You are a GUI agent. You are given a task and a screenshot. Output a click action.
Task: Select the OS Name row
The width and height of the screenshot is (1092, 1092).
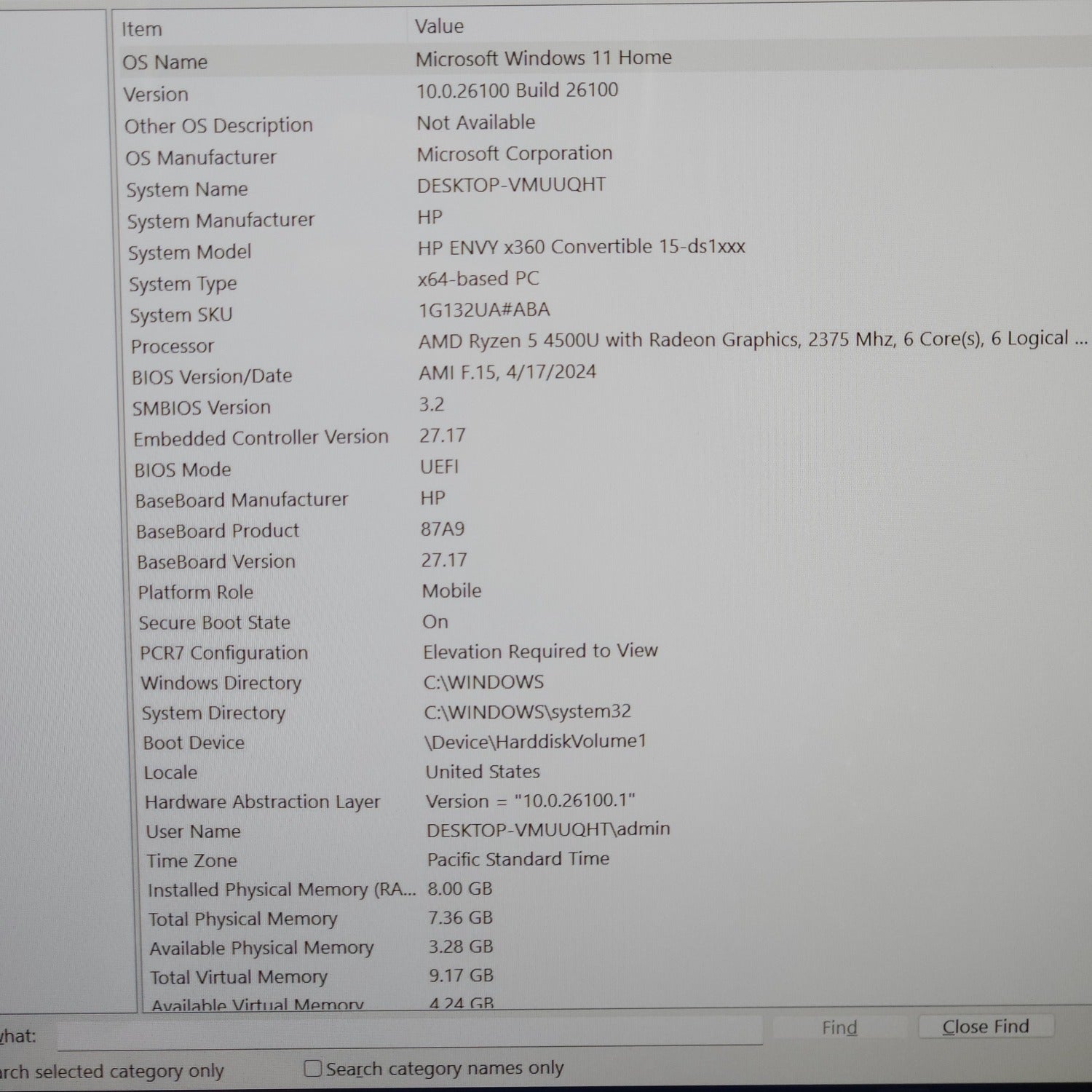tap(165, 62)
